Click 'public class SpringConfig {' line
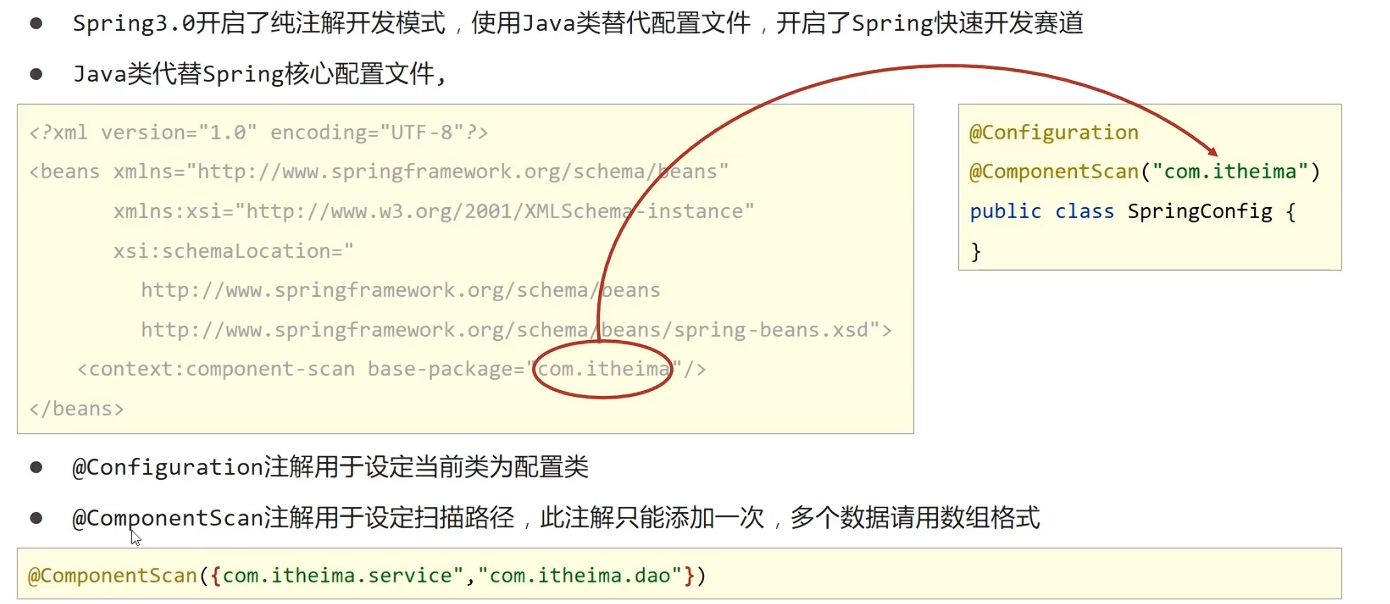Screen dimensions: 1390x604 point(1133,211)
